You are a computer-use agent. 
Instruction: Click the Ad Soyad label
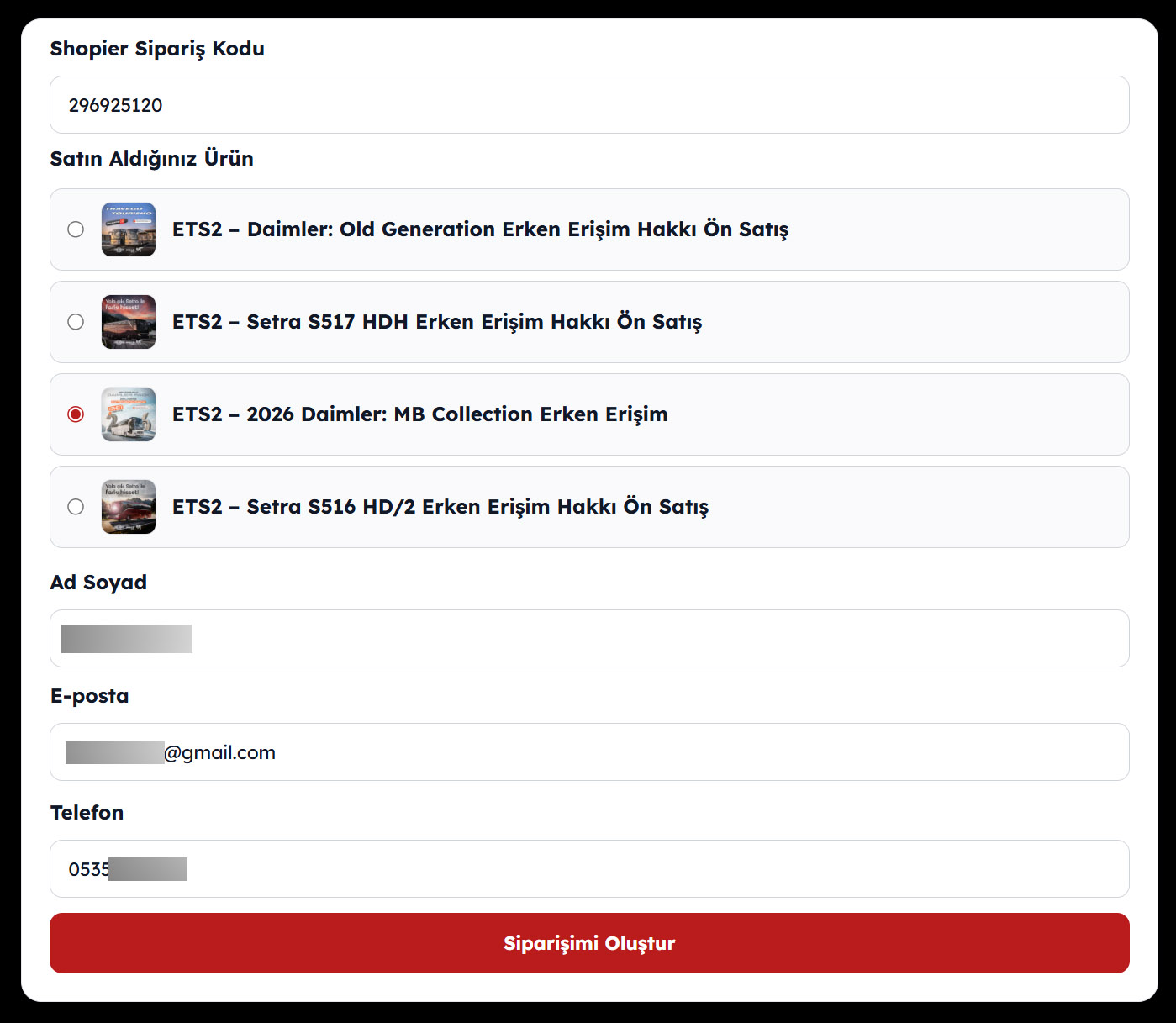pyautogui.click(x=98, y=583)
